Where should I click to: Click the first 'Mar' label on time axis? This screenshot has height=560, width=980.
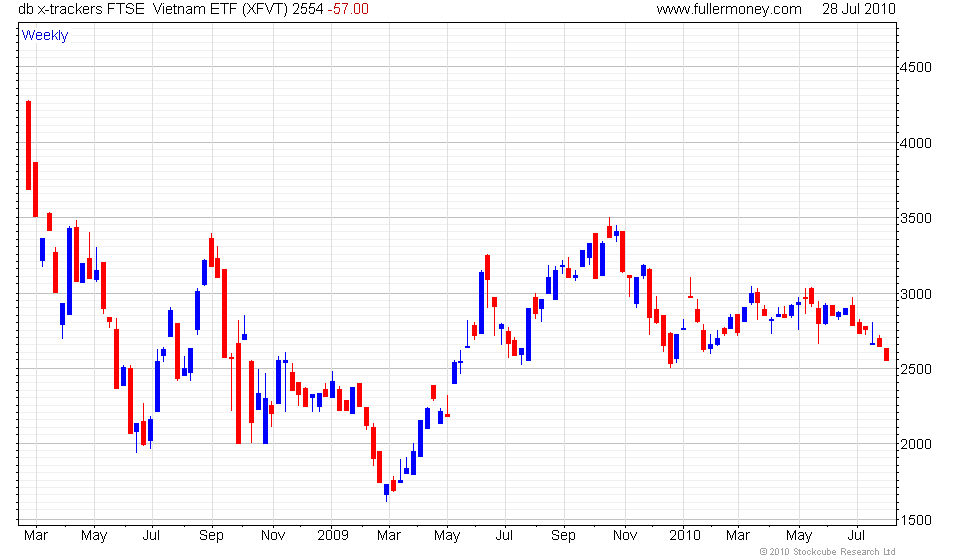point(36,536)
